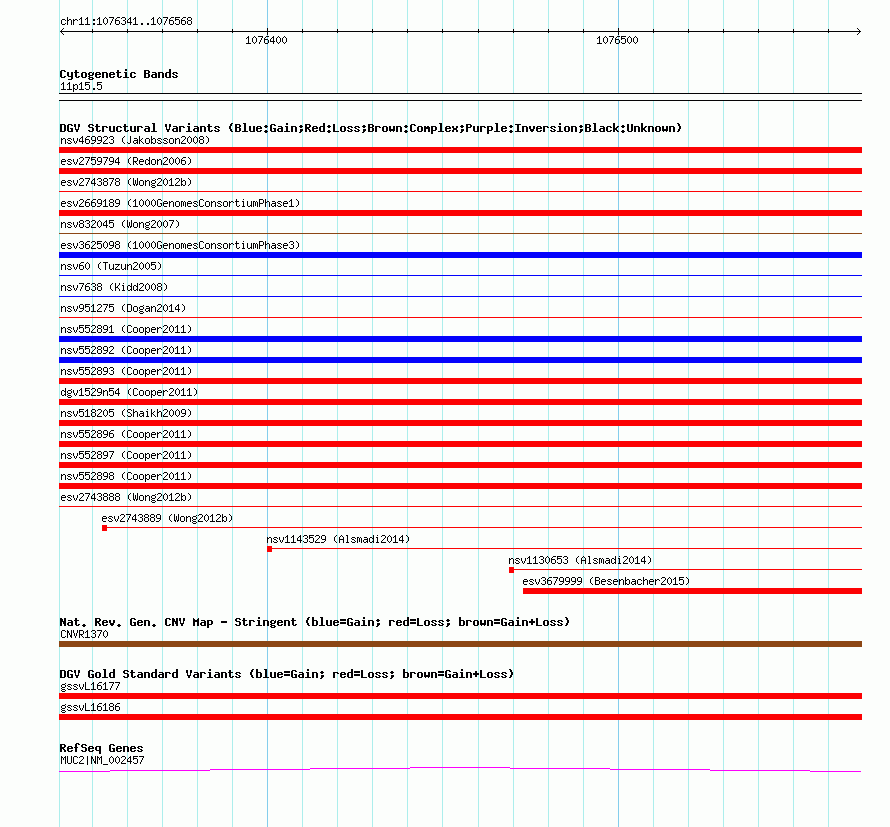This screenshot has height=827, width=890.
Task: Open esv3625098 (1000GenomesConsortiumPhase3) entry
Action: point(180,245)
